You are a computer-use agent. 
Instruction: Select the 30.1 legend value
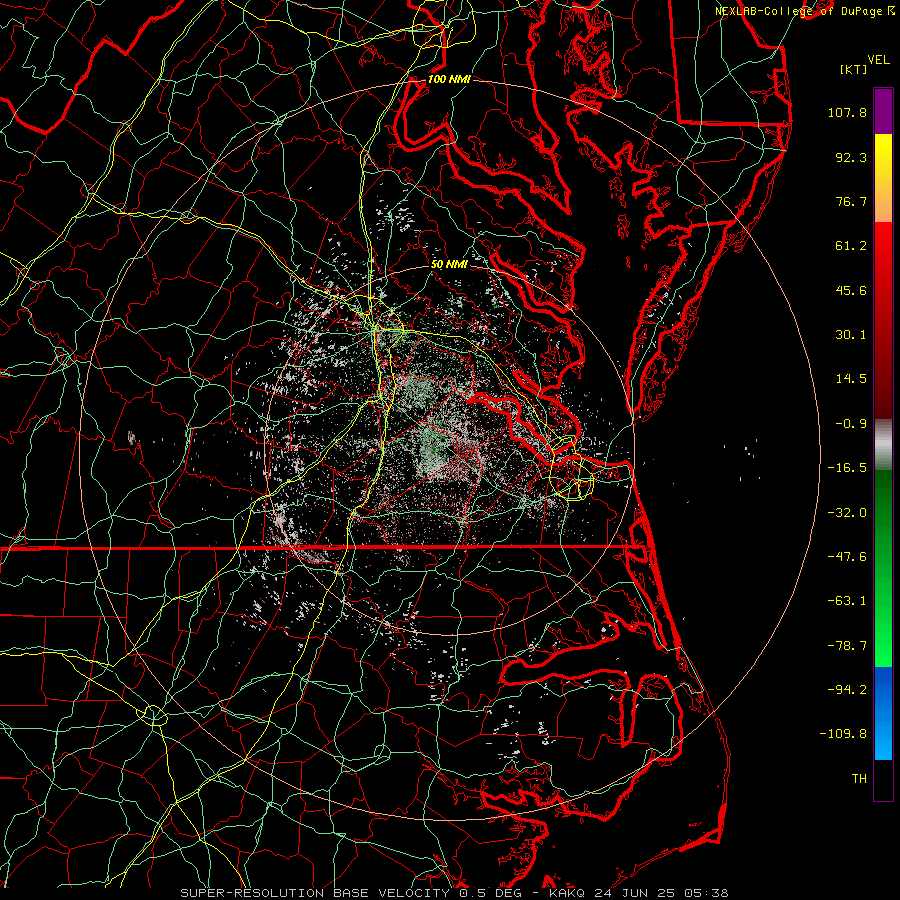[x=851, y=335]
